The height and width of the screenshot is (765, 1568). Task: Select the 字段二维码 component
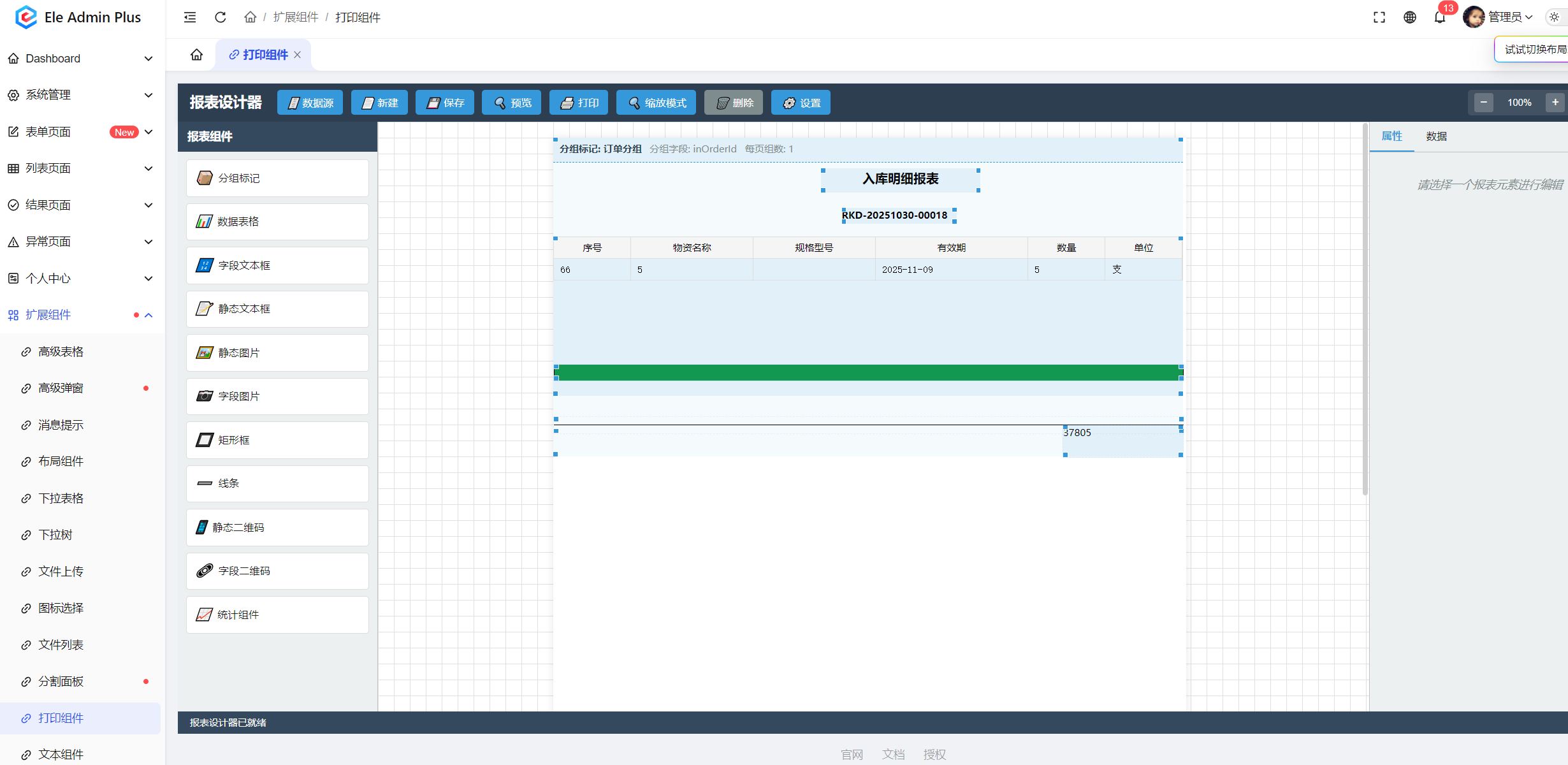[x=277, y=571]
